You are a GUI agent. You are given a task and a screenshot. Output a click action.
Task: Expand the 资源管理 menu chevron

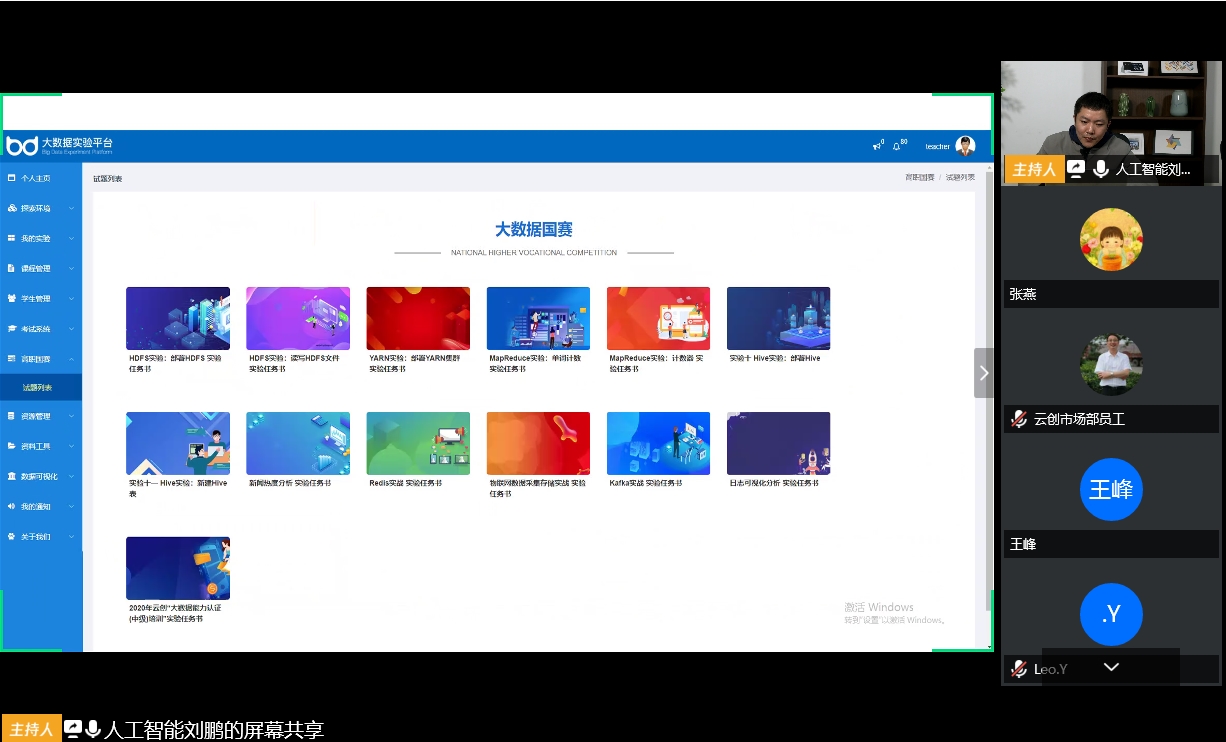pos(71,417)
